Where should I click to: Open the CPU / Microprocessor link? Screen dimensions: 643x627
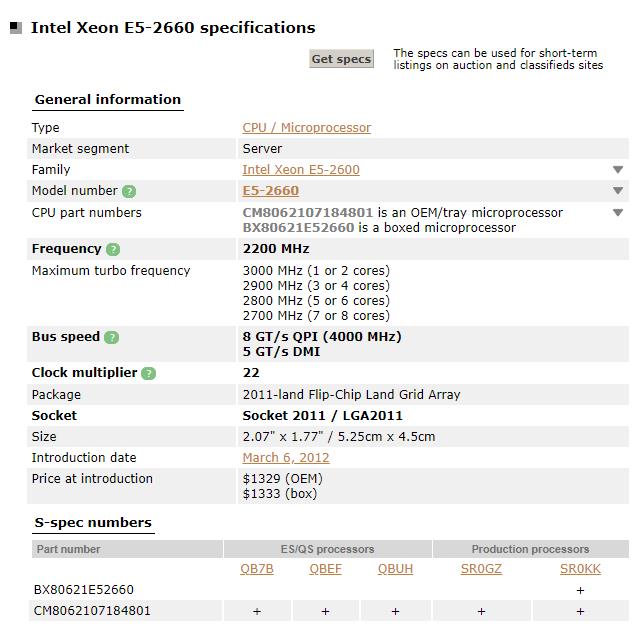point(306,128)
